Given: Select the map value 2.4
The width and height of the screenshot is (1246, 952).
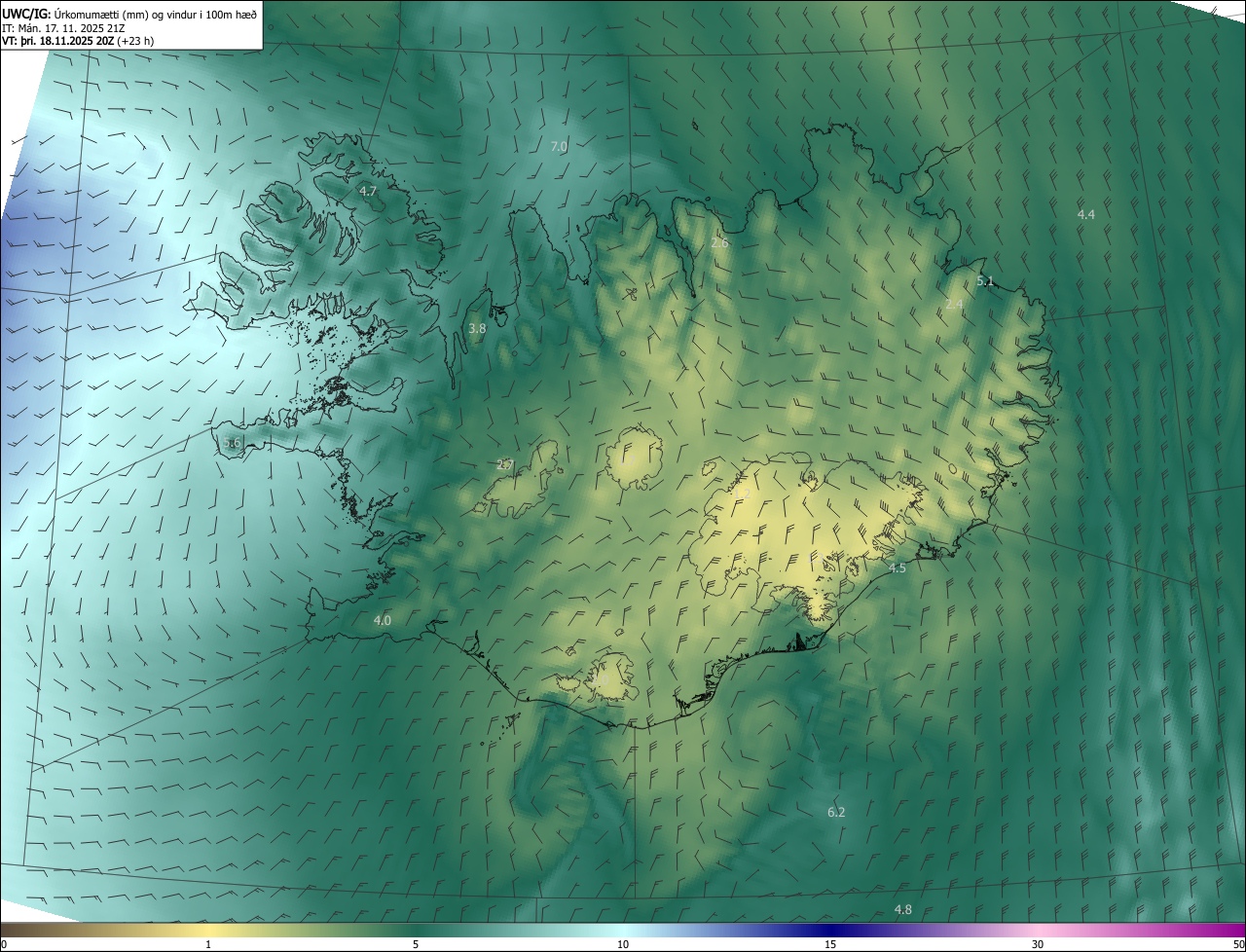Looking at the screenshot, I should [954, 305].
